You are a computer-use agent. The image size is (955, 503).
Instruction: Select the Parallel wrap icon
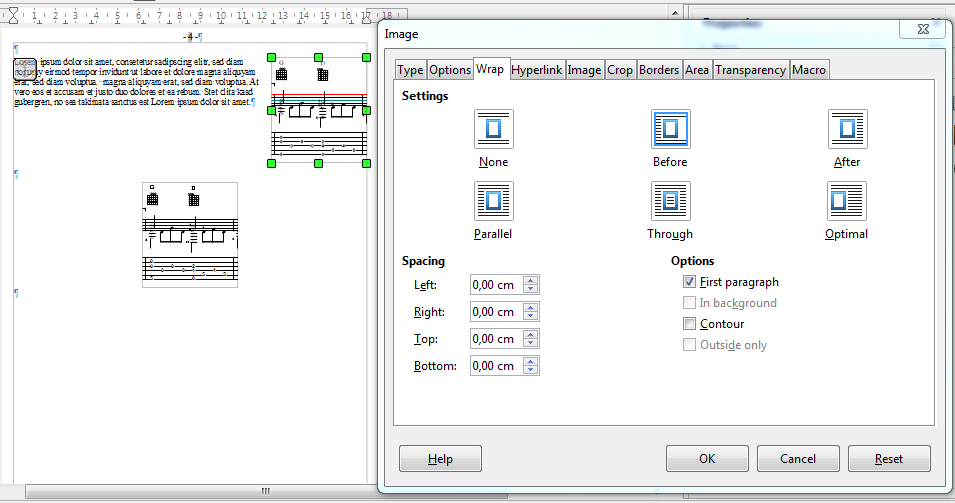pos(494,201)
